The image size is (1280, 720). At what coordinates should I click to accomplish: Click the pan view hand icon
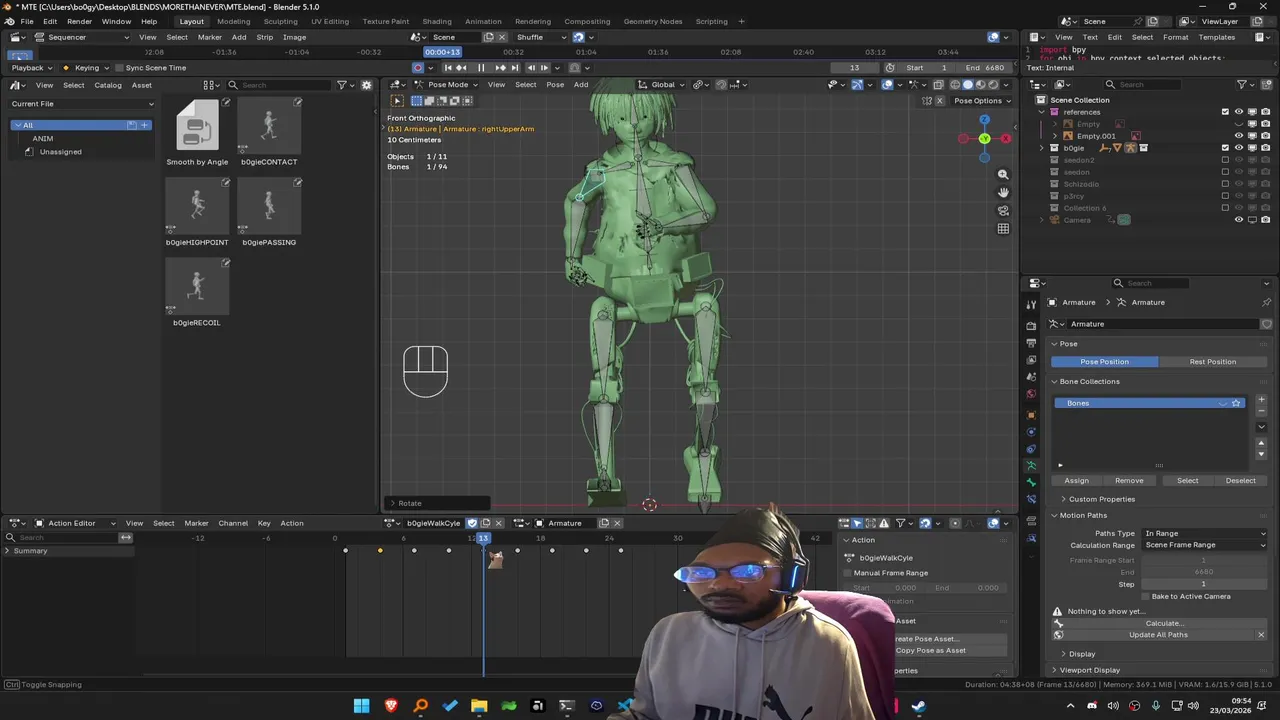1003,193
